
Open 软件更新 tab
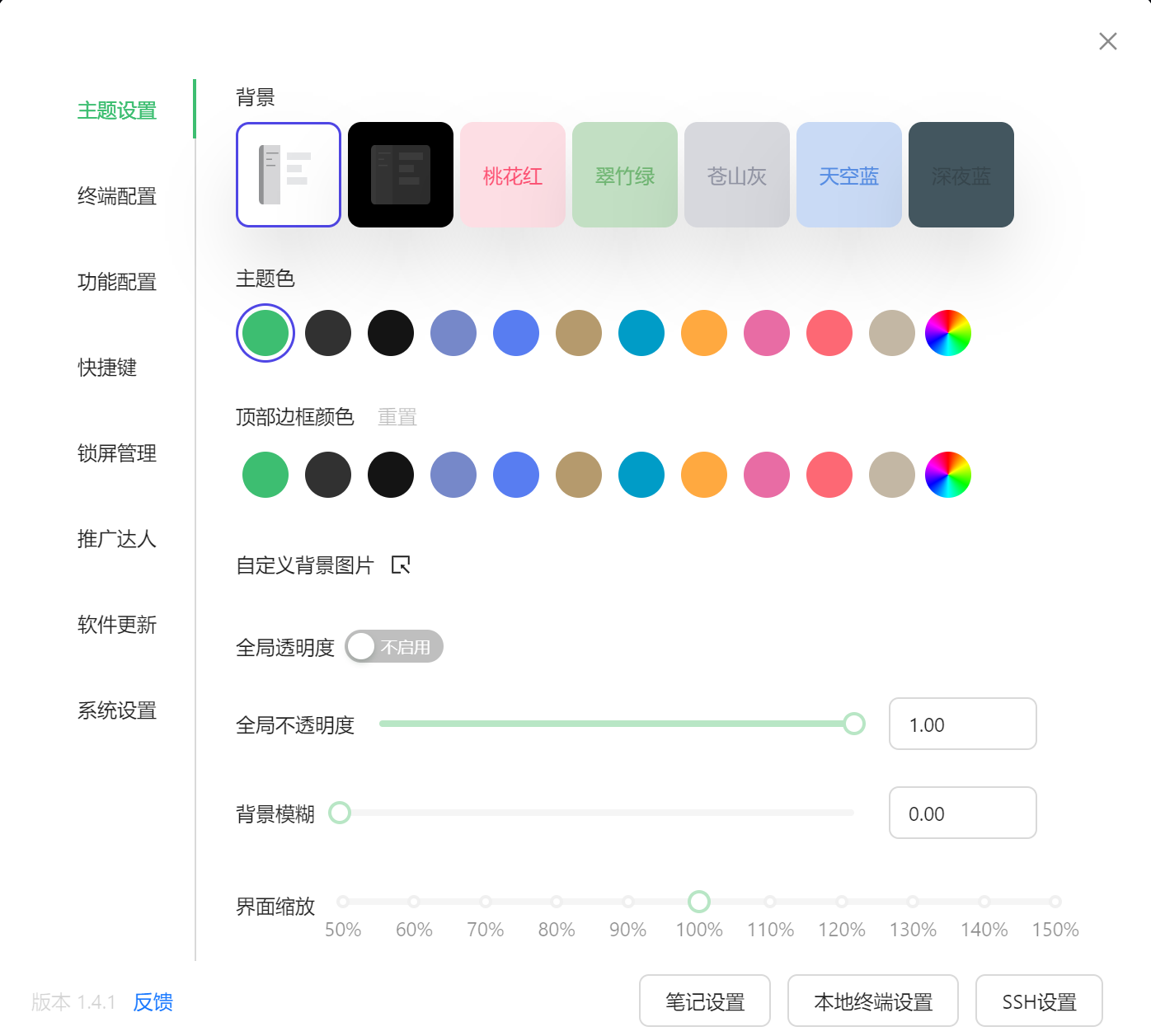coord(117,625)
